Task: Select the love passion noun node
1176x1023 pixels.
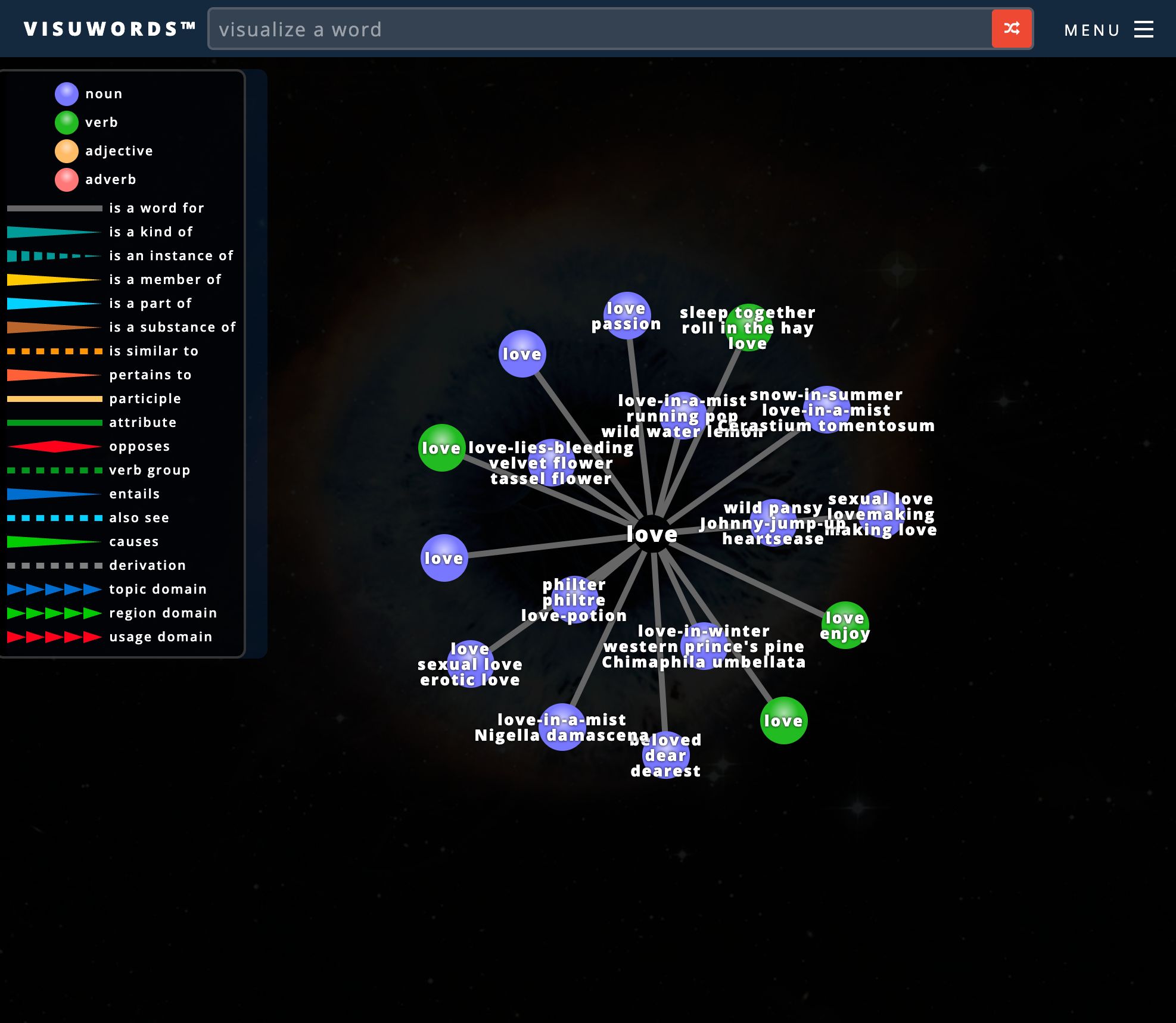Action: [x=627, y=316]
